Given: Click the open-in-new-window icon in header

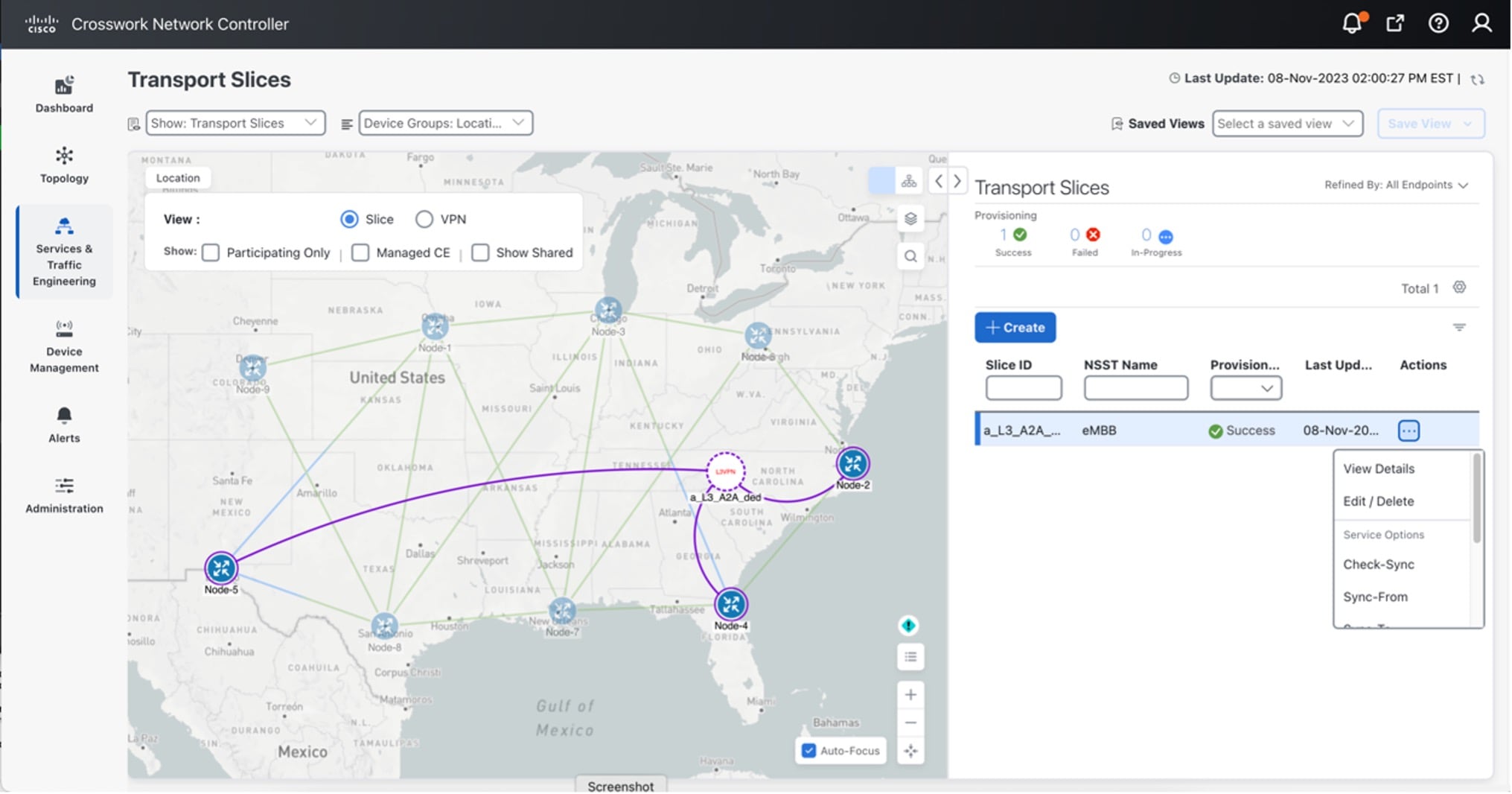Looking at the screenshot, I should (x=1395, y=23).
